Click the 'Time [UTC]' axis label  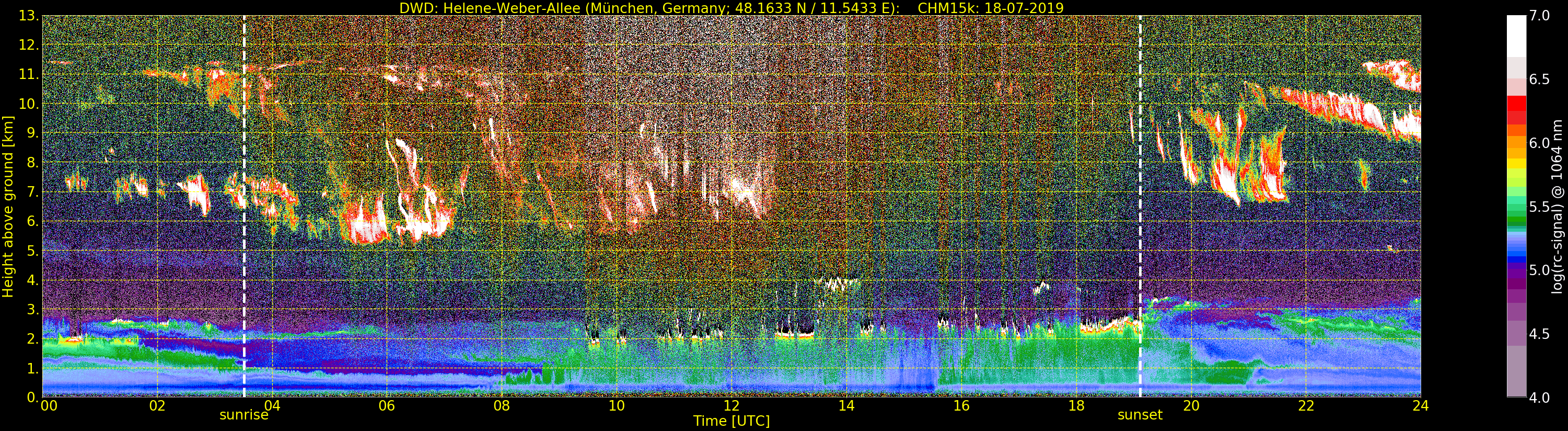(731, 421)
